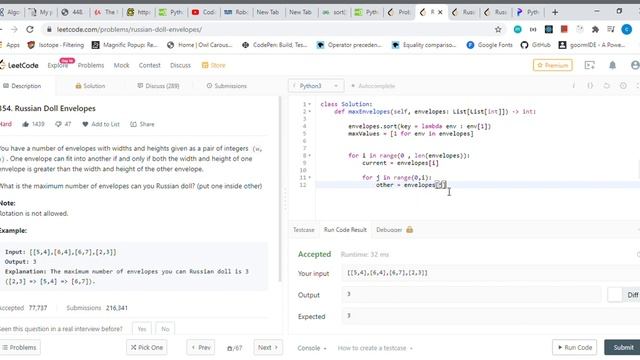The image size is (640, 360).
Task: Toggle Autocomplete in the editor toolbar
Action: coord(373,86)
